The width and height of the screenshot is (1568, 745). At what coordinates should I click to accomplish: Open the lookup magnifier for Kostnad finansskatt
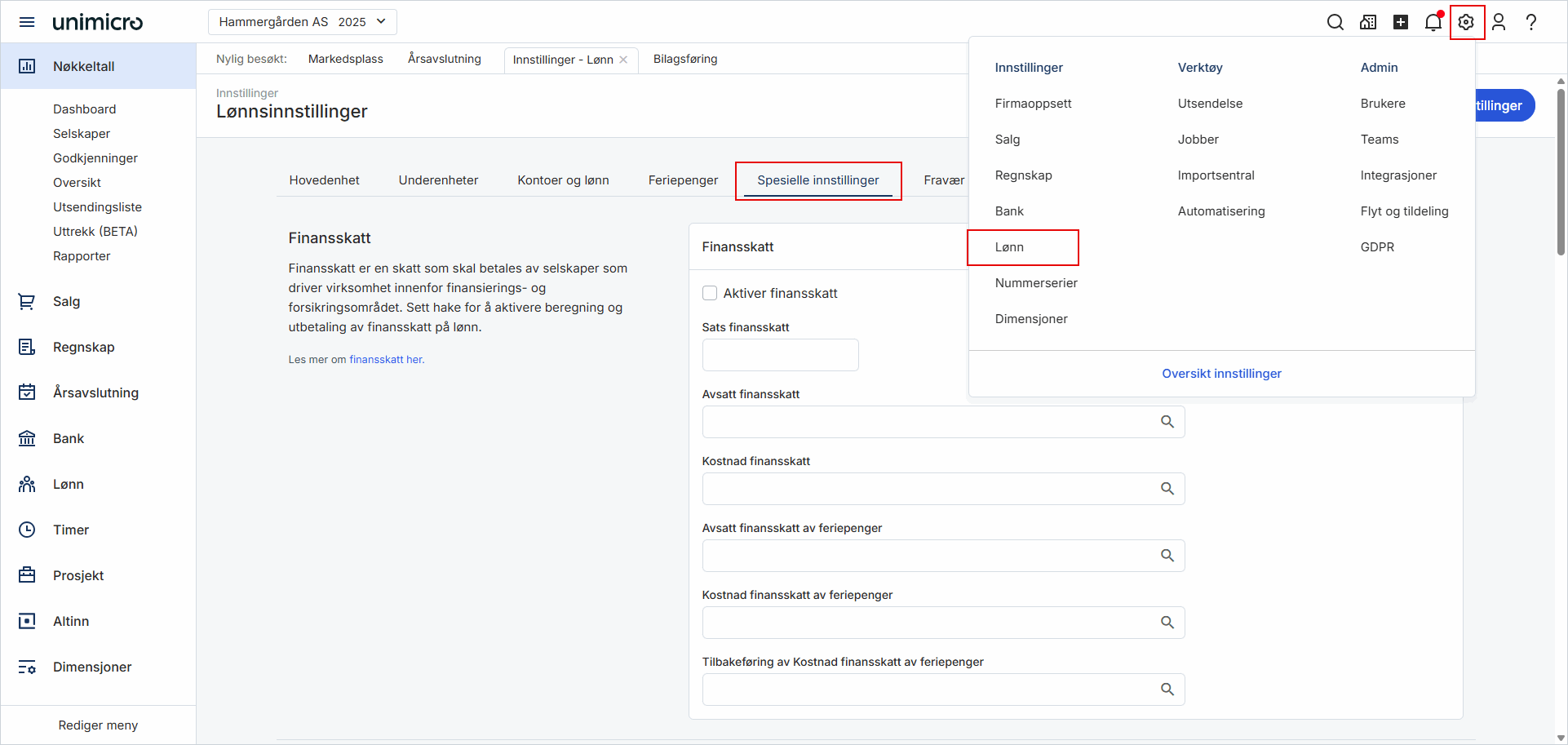click(x=1167, y=488)
